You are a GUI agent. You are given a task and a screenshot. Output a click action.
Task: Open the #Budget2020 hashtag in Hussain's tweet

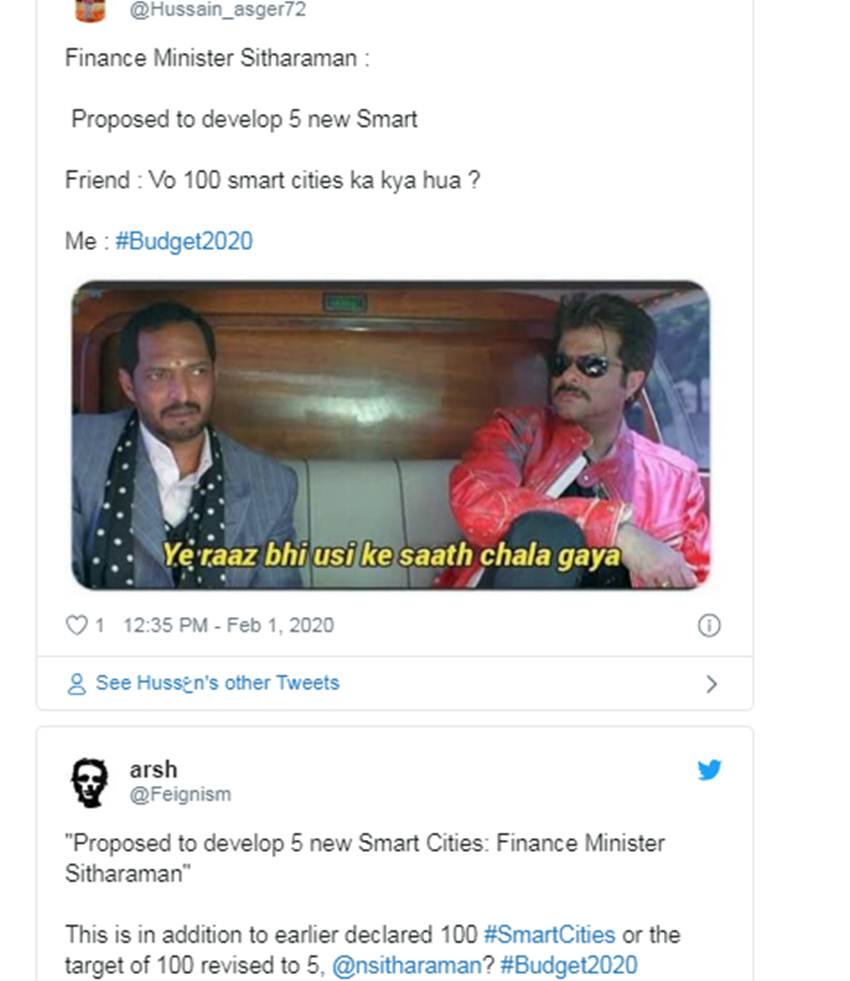point(184,241)
